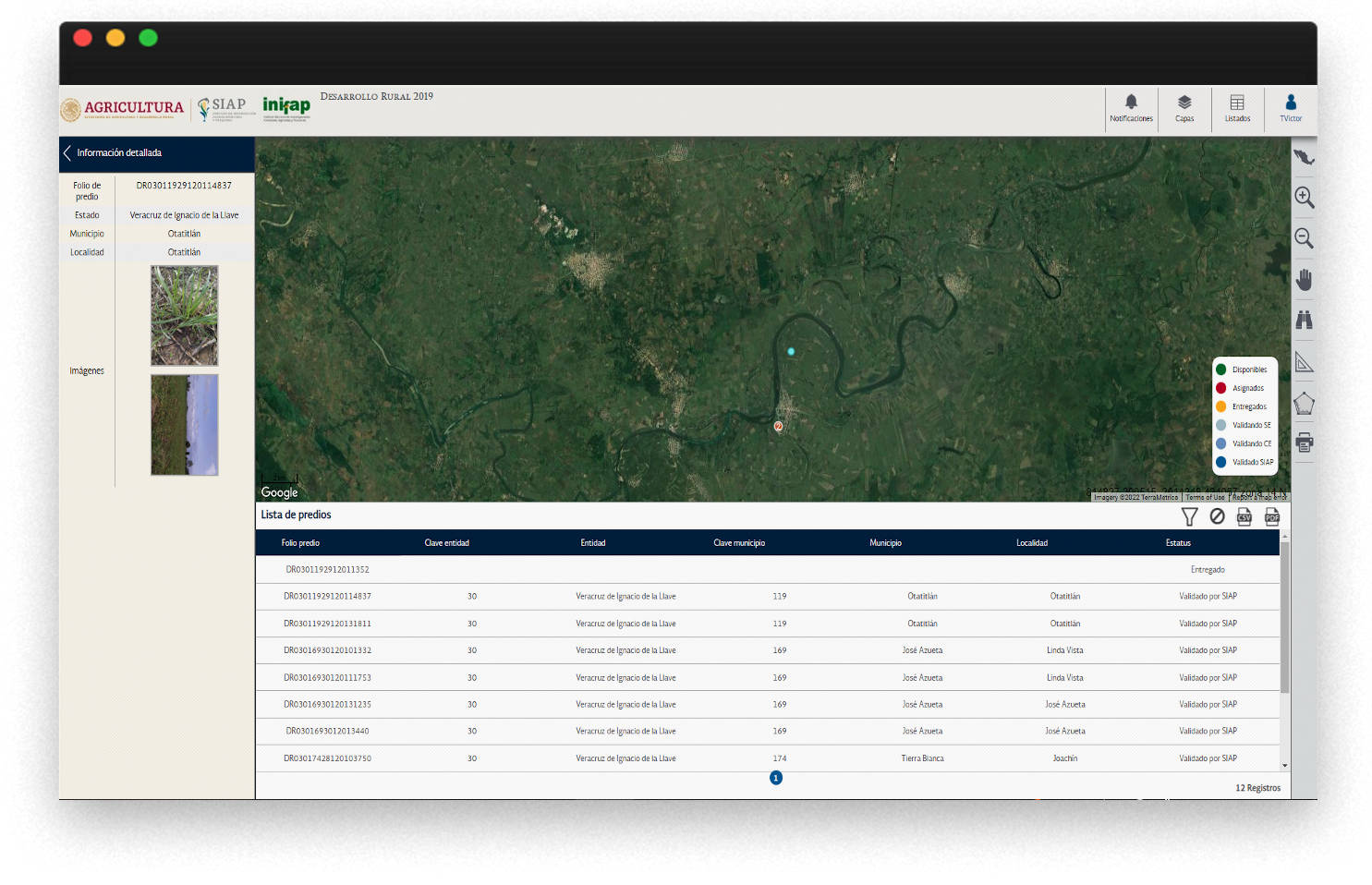Export the predios list as PDF
This screenshot has height=885, width=1372.
click(x=1272, y=516)
